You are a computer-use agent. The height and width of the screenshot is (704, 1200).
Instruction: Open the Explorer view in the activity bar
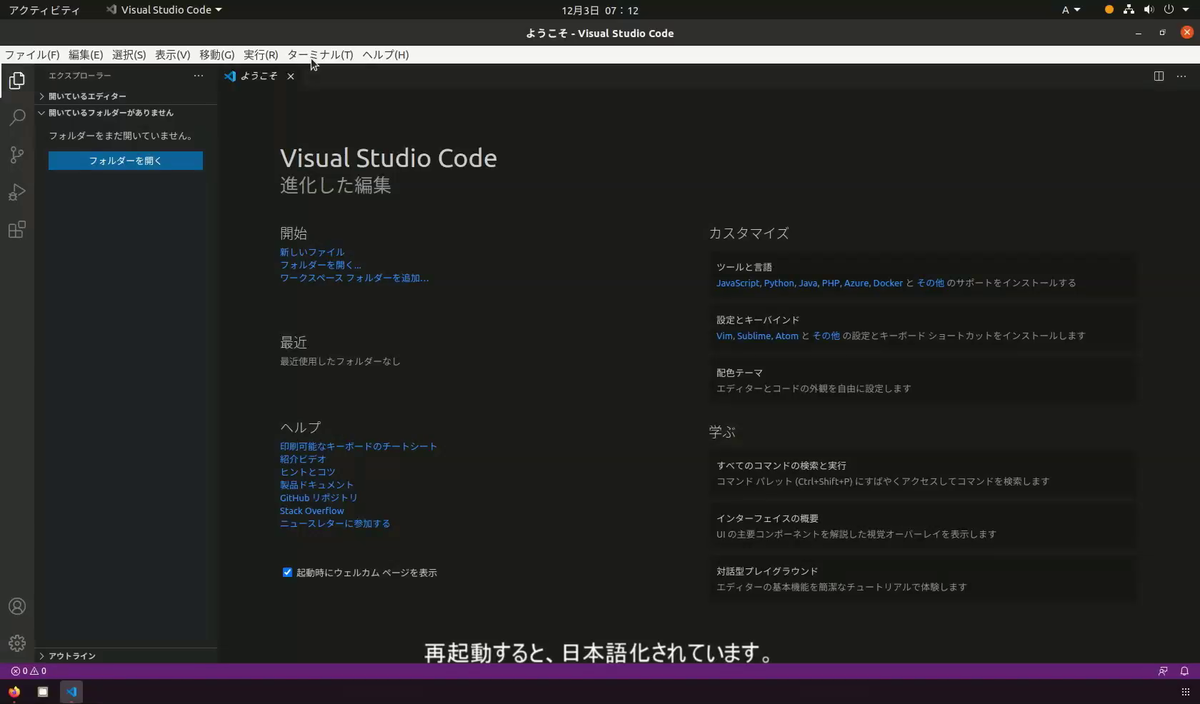16,81
